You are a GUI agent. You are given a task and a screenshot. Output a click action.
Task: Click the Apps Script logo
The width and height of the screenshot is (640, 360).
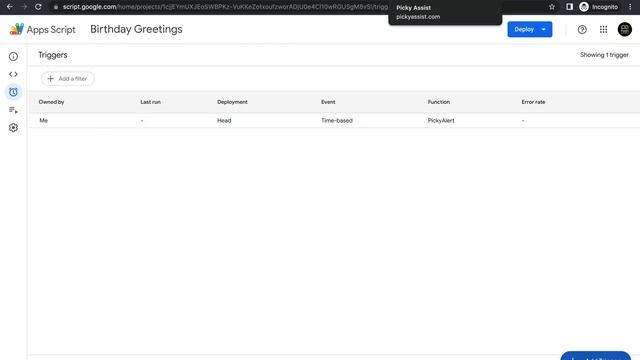tap(42, 29)
